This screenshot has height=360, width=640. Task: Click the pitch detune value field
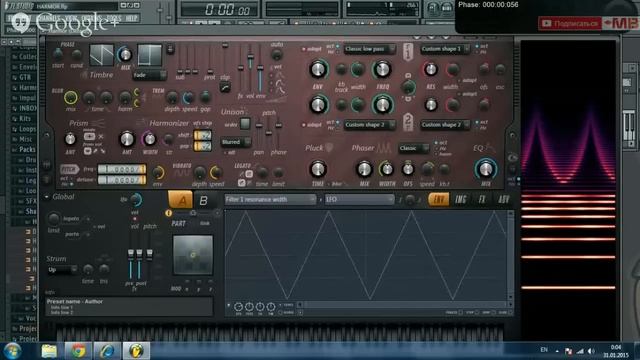coord(122,180)
